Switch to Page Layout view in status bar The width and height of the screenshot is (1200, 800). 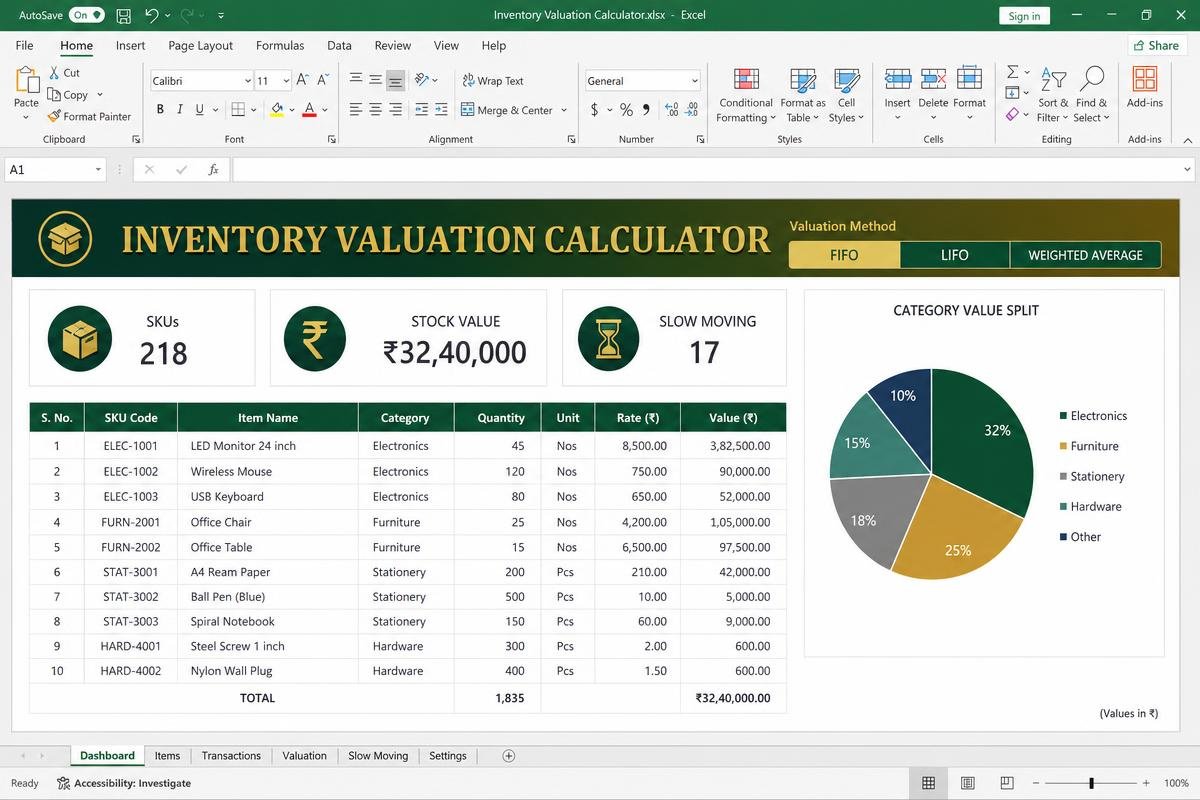(967, 783)
